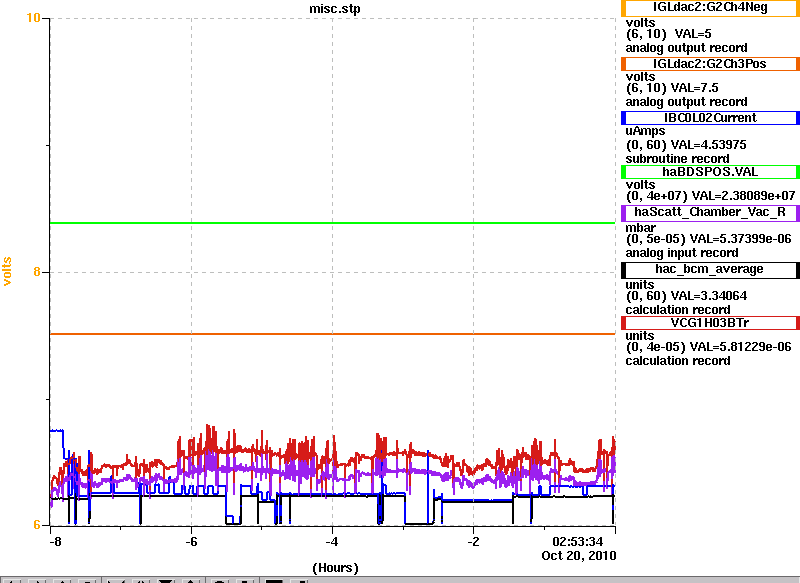
Task: Click the "uAmps" unit label
Action: pos(645,131)
